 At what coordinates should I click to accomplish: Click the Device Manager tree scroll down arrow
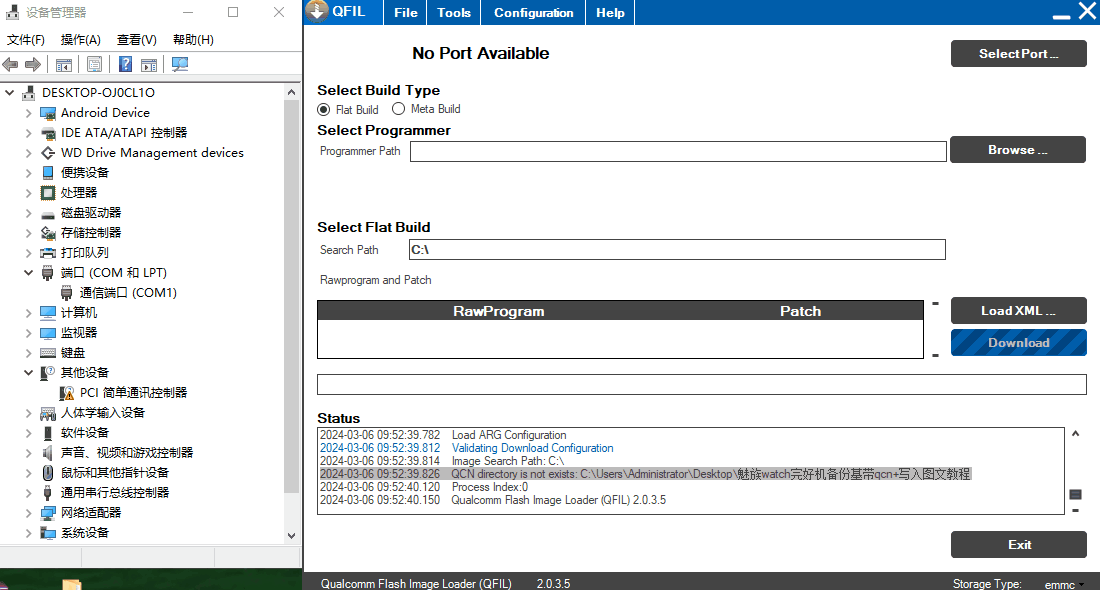(x=292, y=536)
